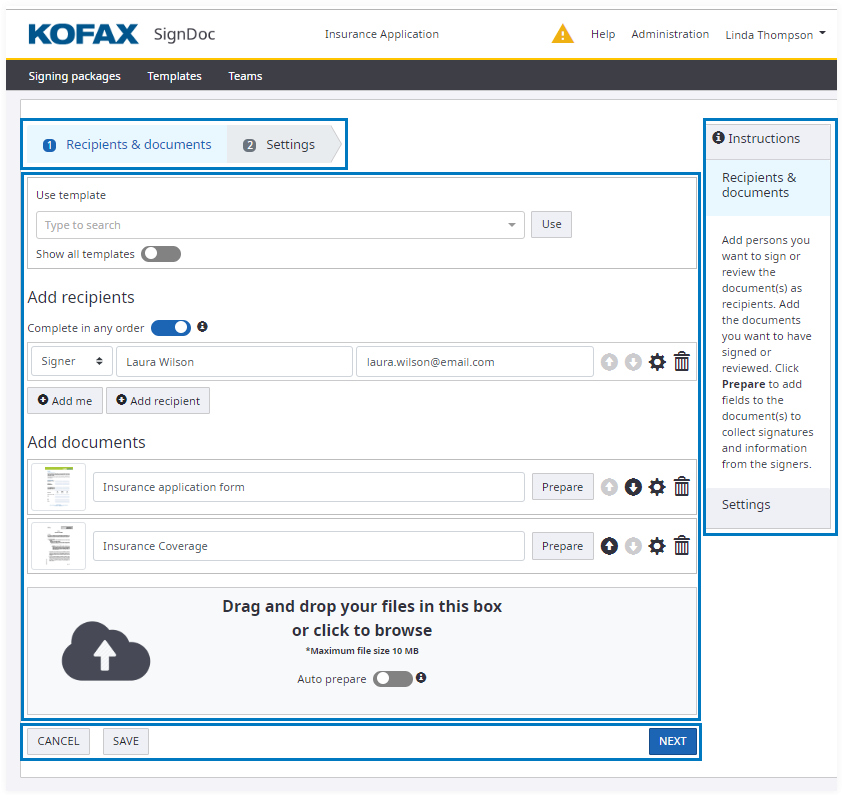Image resolution: width=843 pixels, height=797 pixels.
Task: Open gear settings for recipient Laura Wilson
Action: coord(657,362)
